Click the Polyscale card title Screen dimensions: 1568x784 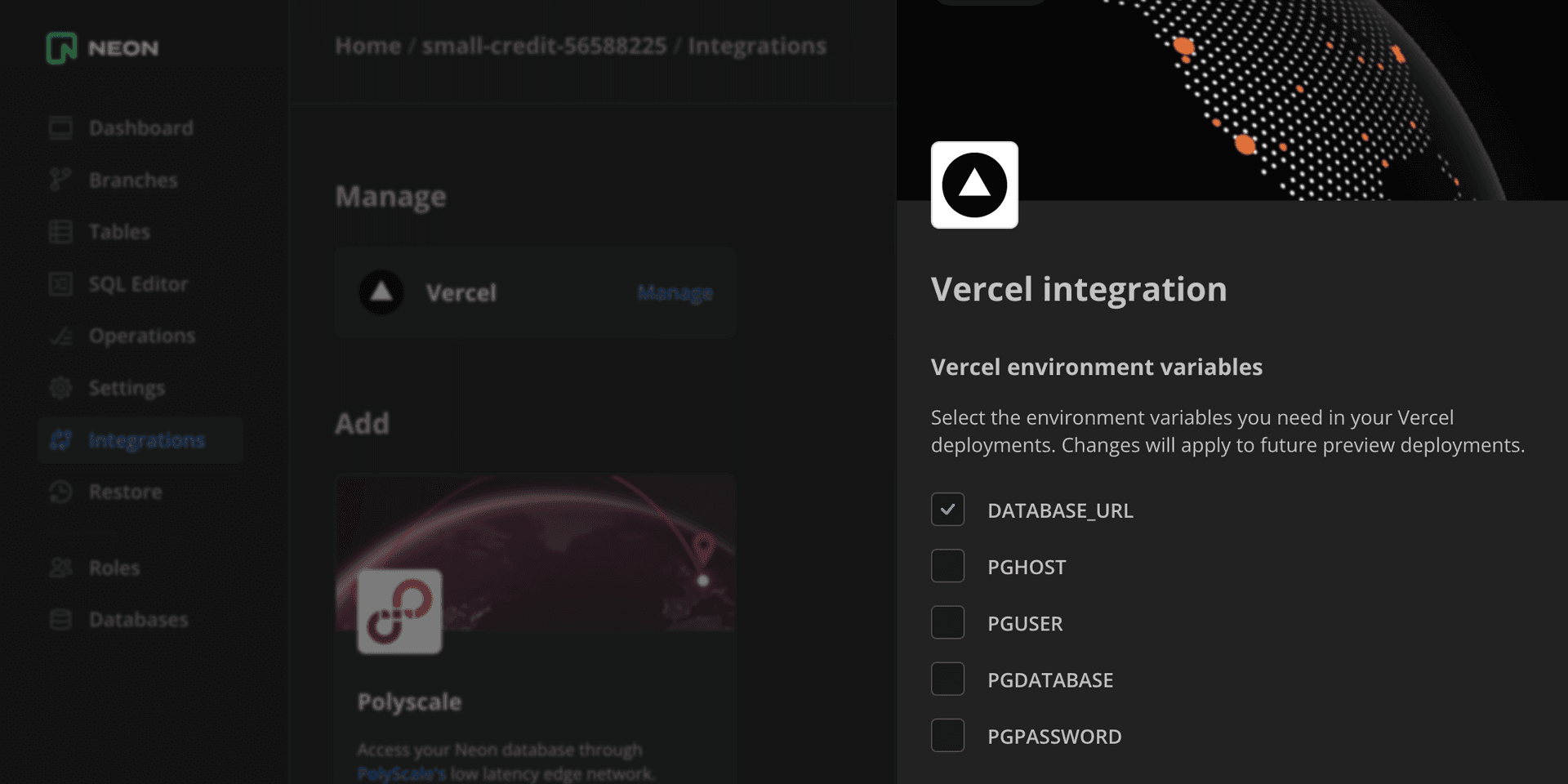(x=409, y=702)
